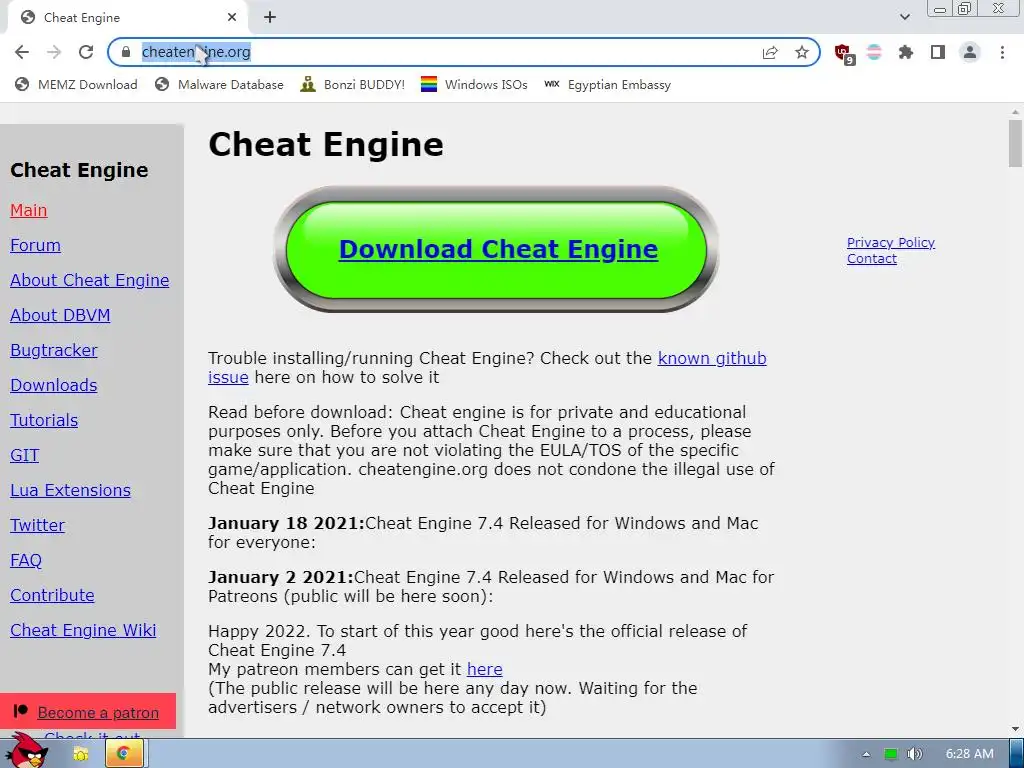Screen dimensions: 1024x768
Task: Bookmark this page with the star
Action: pyautogui.click(x=802, y=52)
